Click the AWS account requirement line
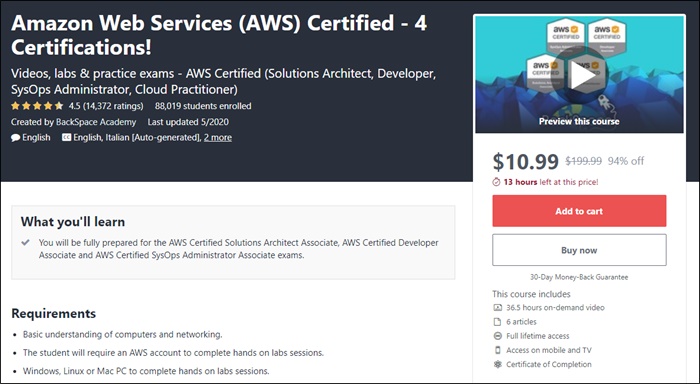 pos(173,353)
